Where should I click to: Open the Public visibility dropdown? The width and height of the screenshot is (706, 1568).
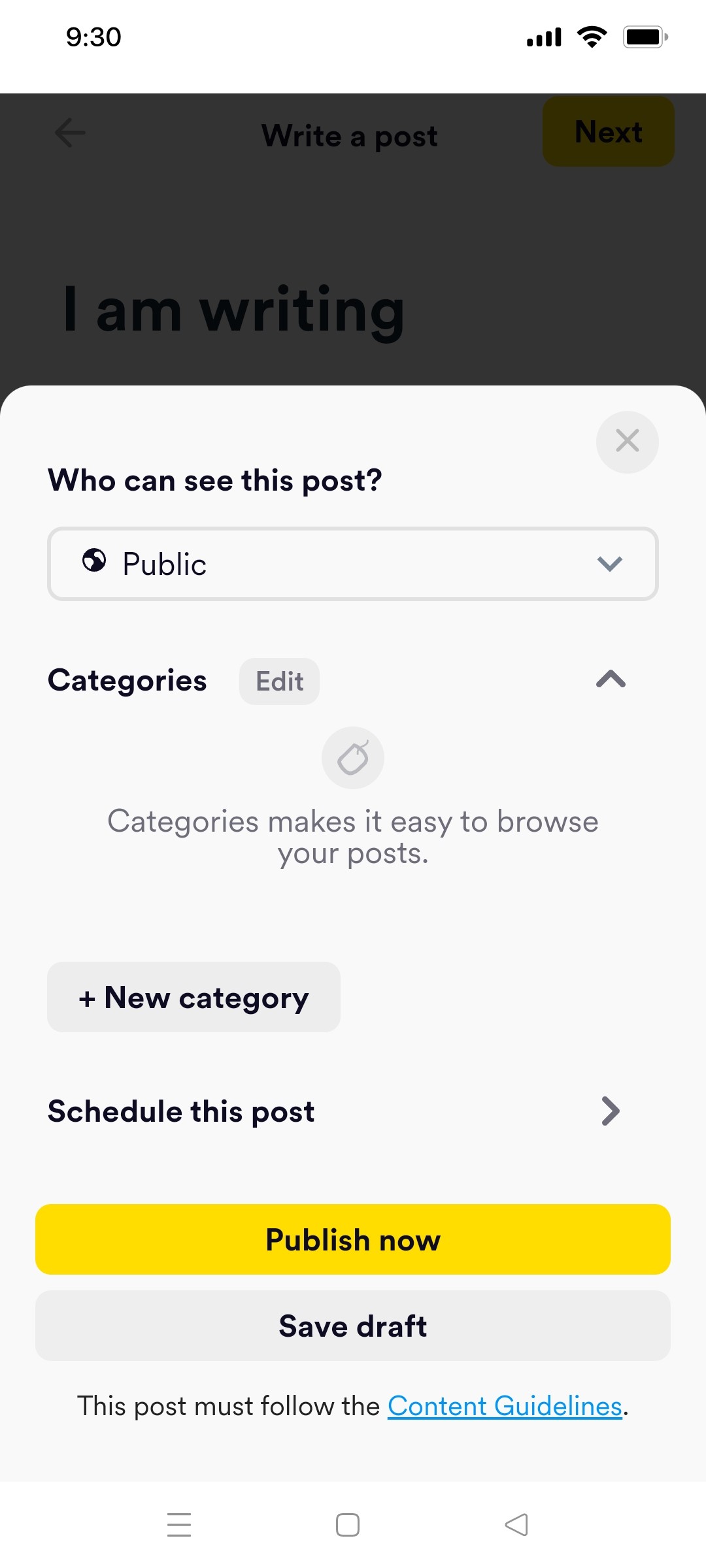point(609,563)
